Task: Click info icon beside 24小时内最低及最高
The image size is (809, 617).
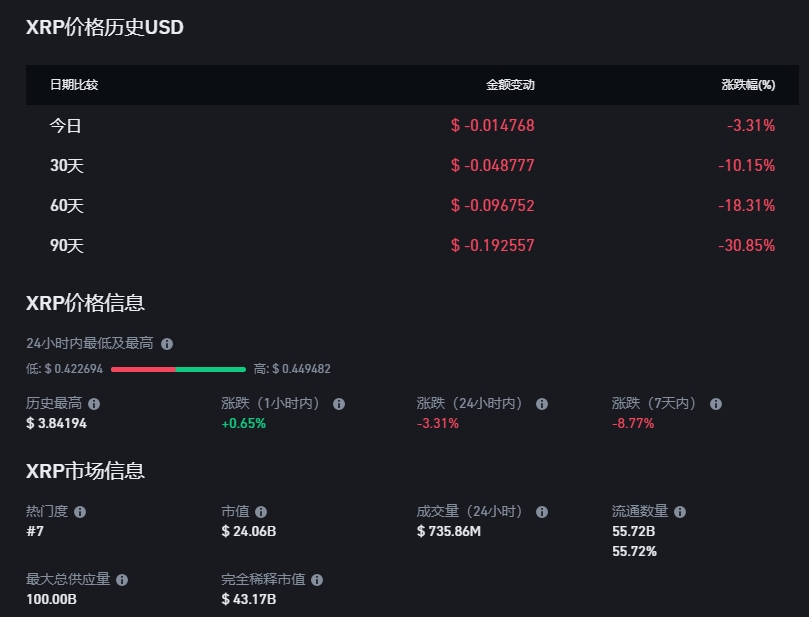Action: [167, 344]
